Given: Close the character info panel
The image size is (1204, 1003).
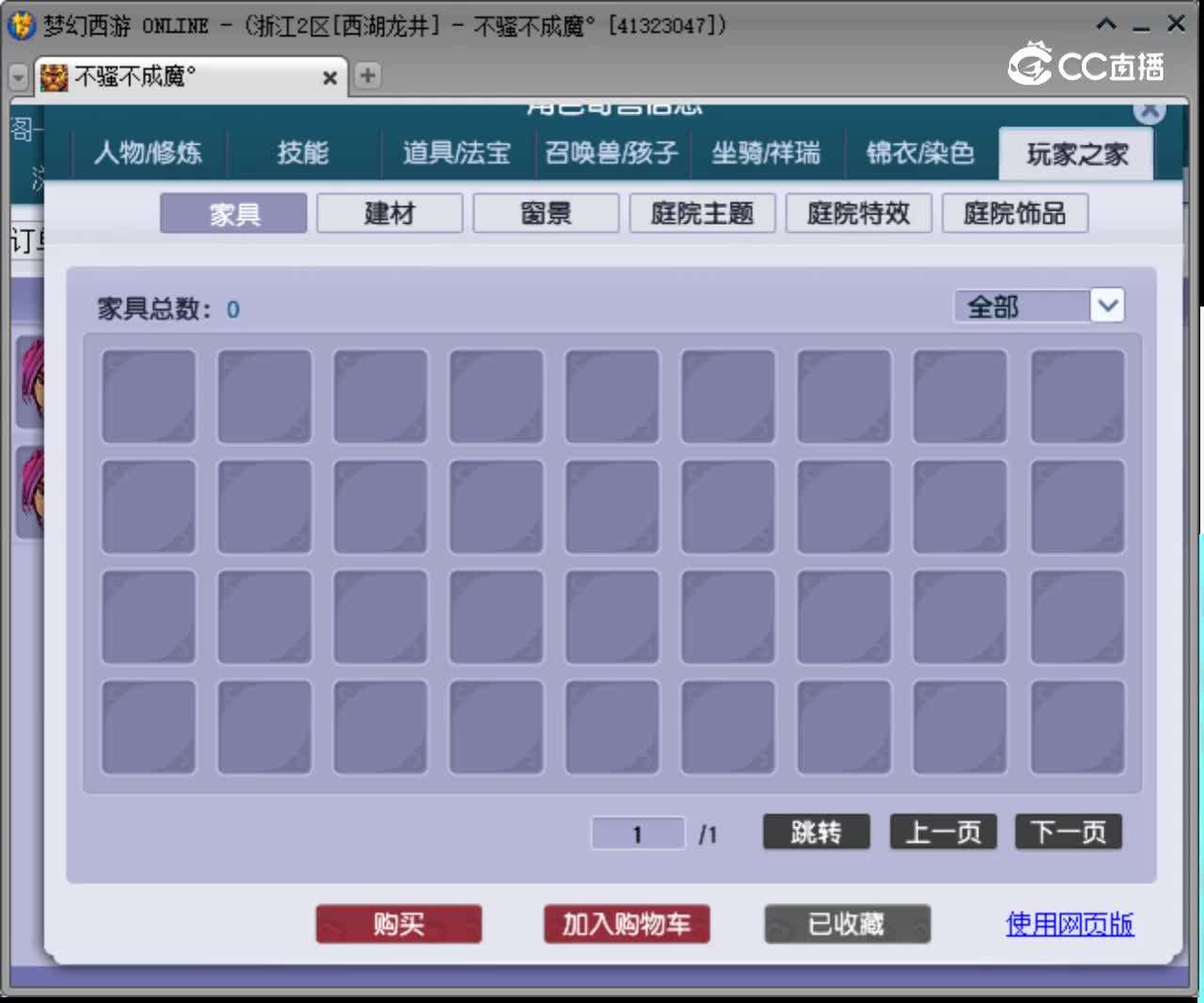Looking at the screenshot, I should (1149, 109).
